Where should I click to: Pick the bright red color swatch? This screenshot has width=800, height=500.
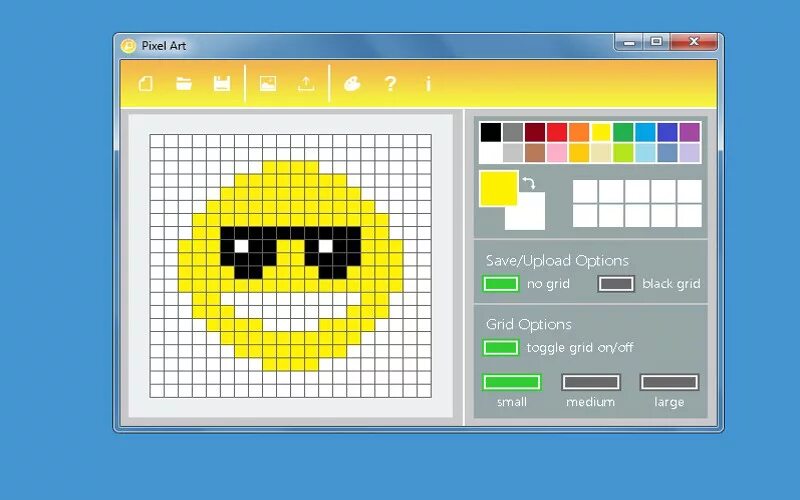tap(557, 133)
